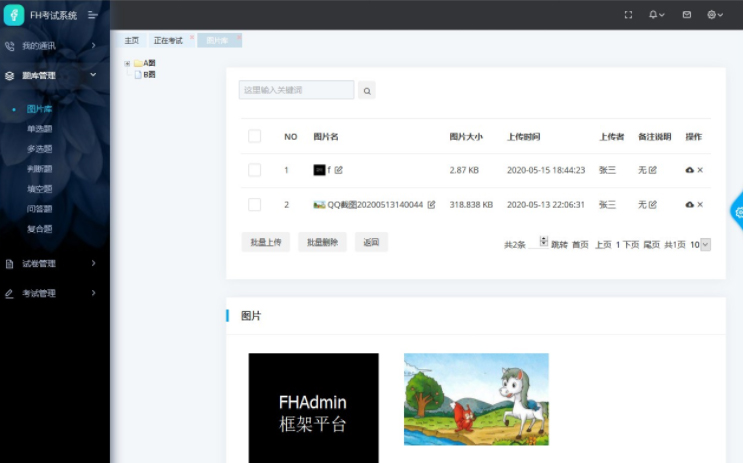Screen dimensions: 745x463
Task: Tick the select-all checkbox in table header
Action: tap(254, 136)
